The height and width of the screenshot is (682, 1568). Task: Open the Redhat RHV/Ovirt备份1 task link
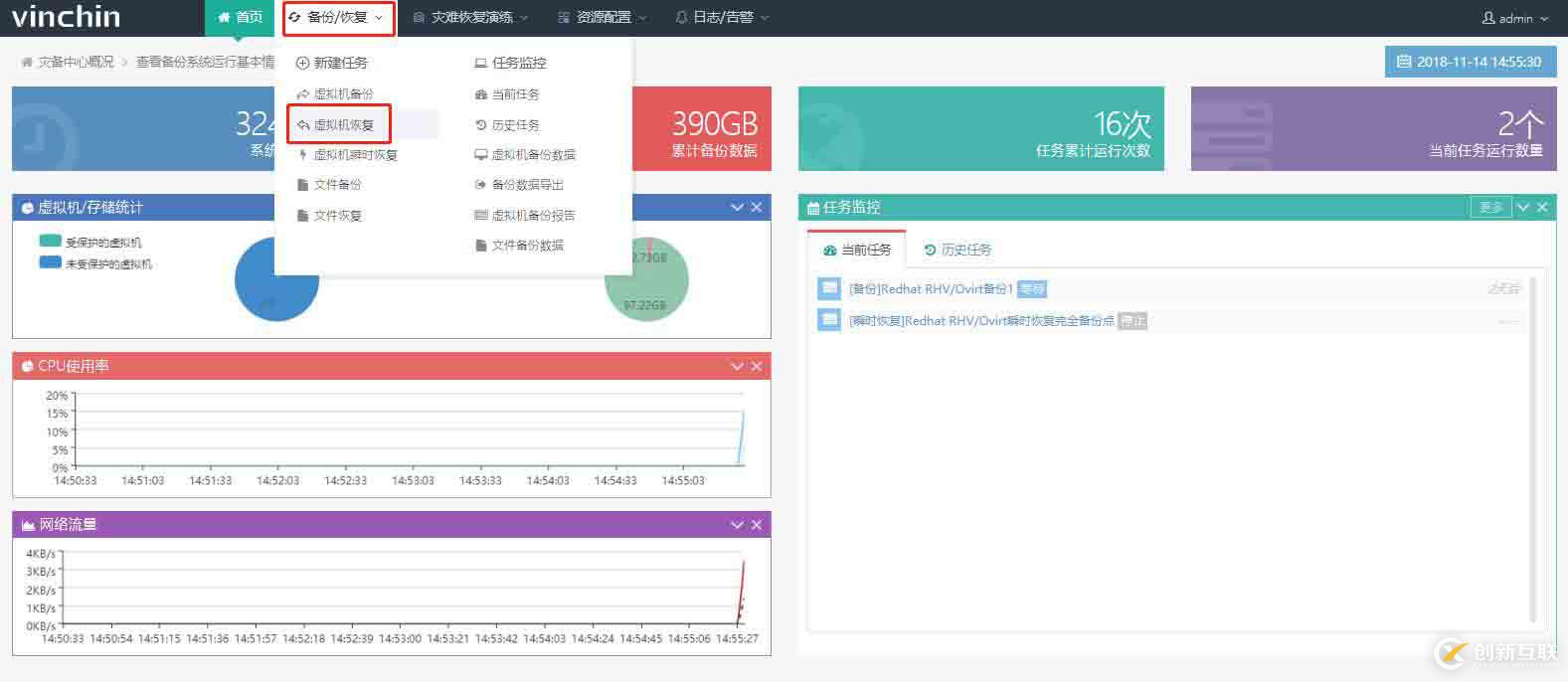tap(931, 289)
